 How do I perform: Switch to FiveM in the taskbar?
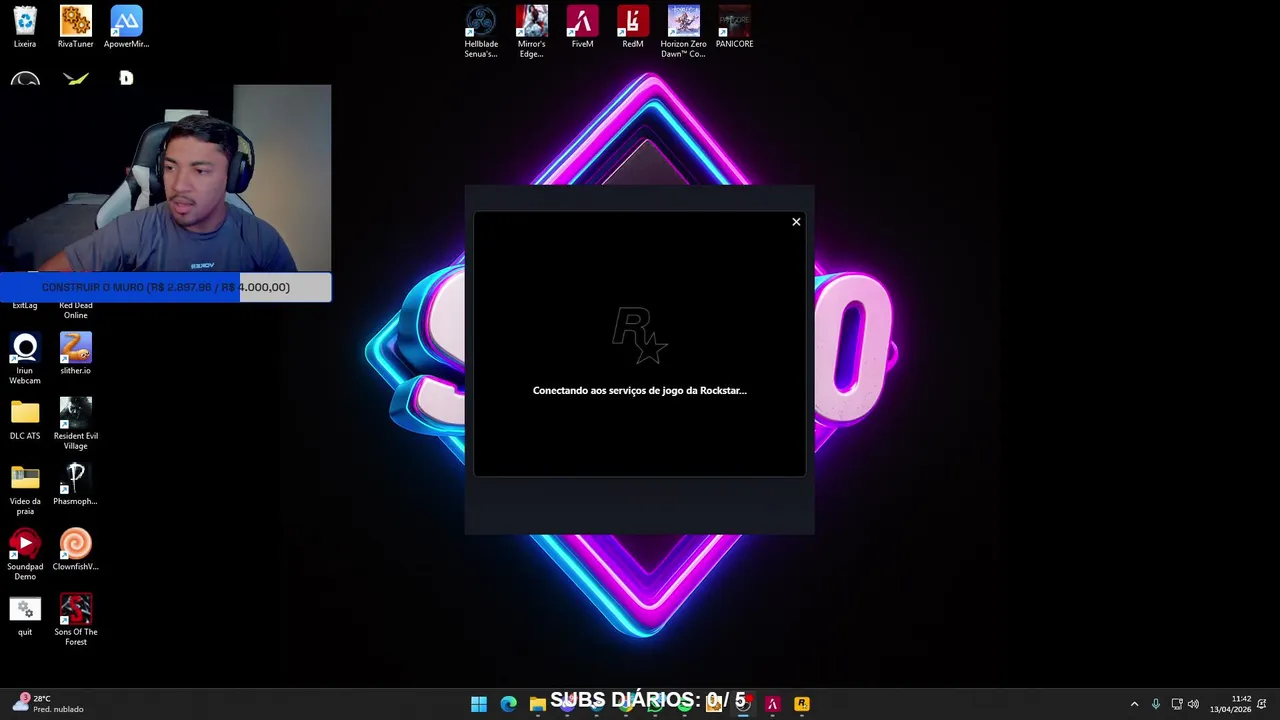[x=772, y=704]
